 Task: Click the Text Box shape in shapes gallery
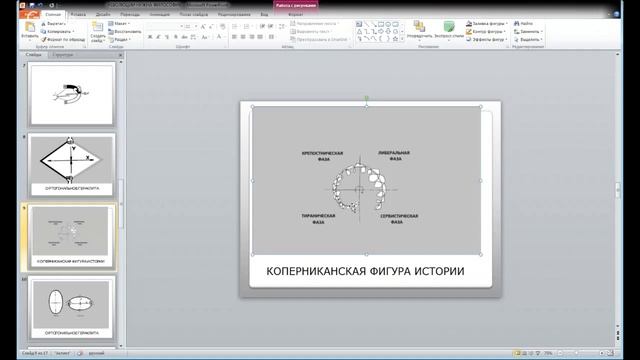[359, 24]
